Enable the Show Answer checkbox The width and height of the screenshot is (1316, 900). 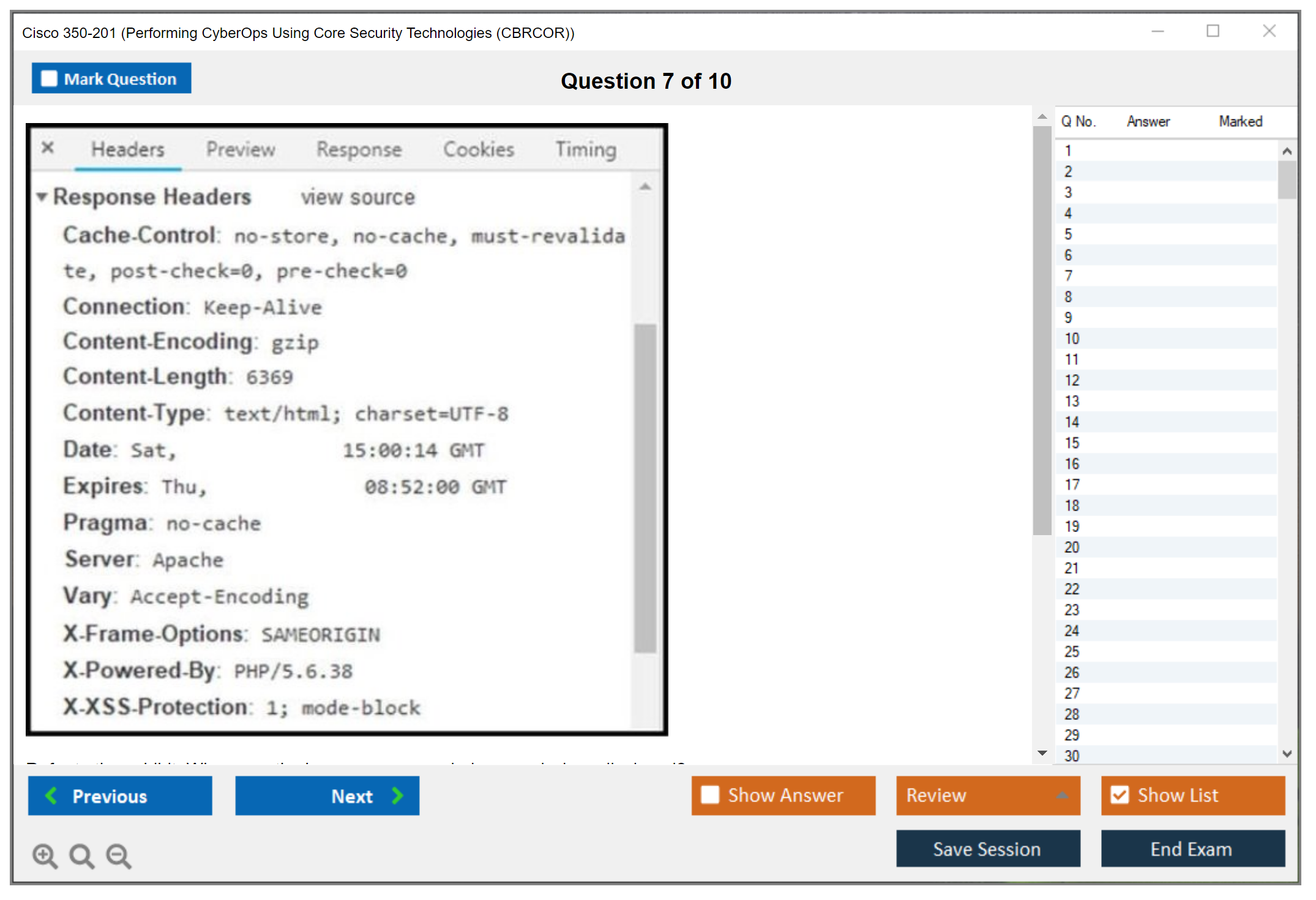coord(710,795)
